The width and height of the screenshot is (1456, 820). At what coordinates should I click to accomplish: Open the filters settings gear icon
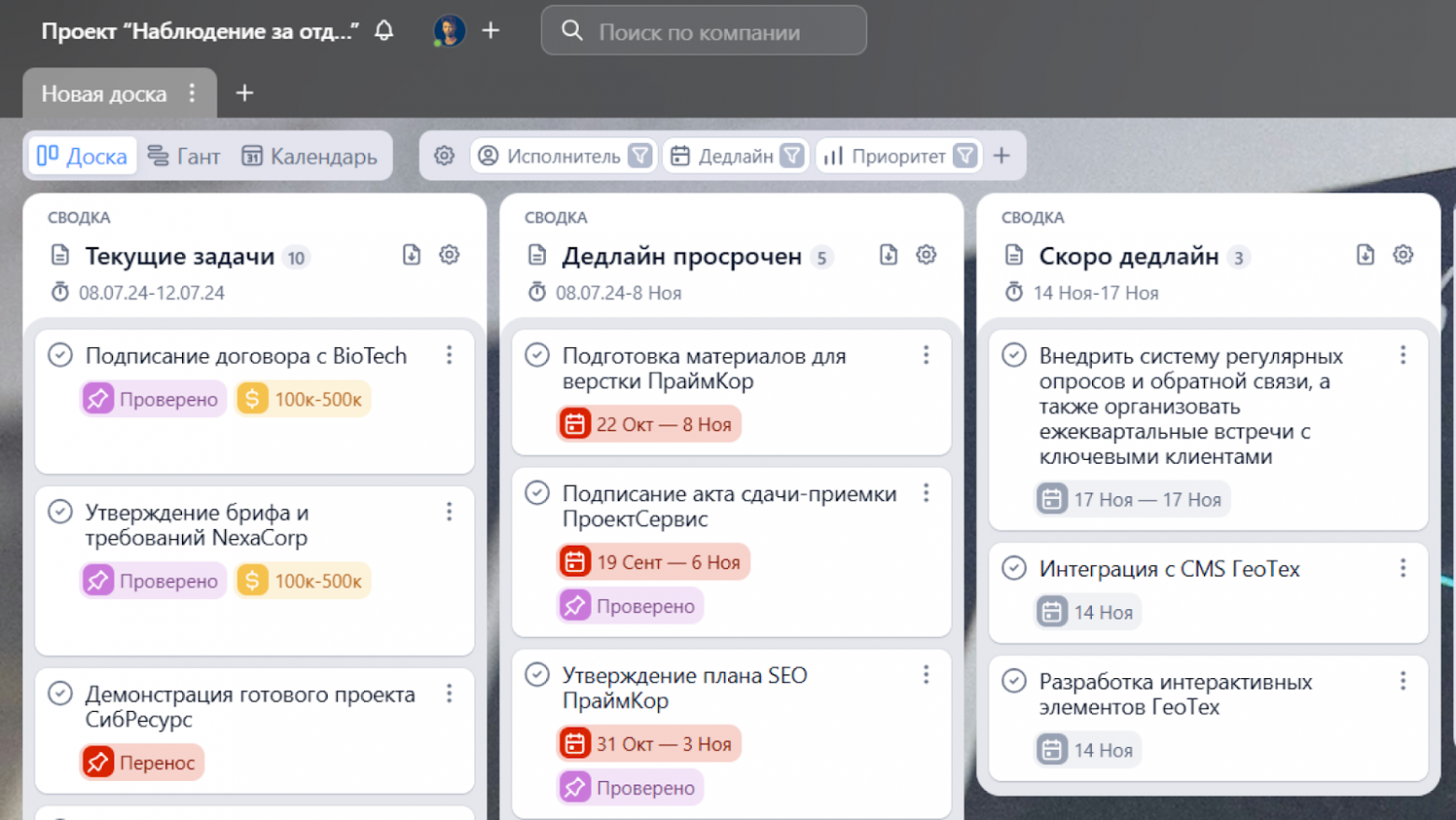pos(445,156)
